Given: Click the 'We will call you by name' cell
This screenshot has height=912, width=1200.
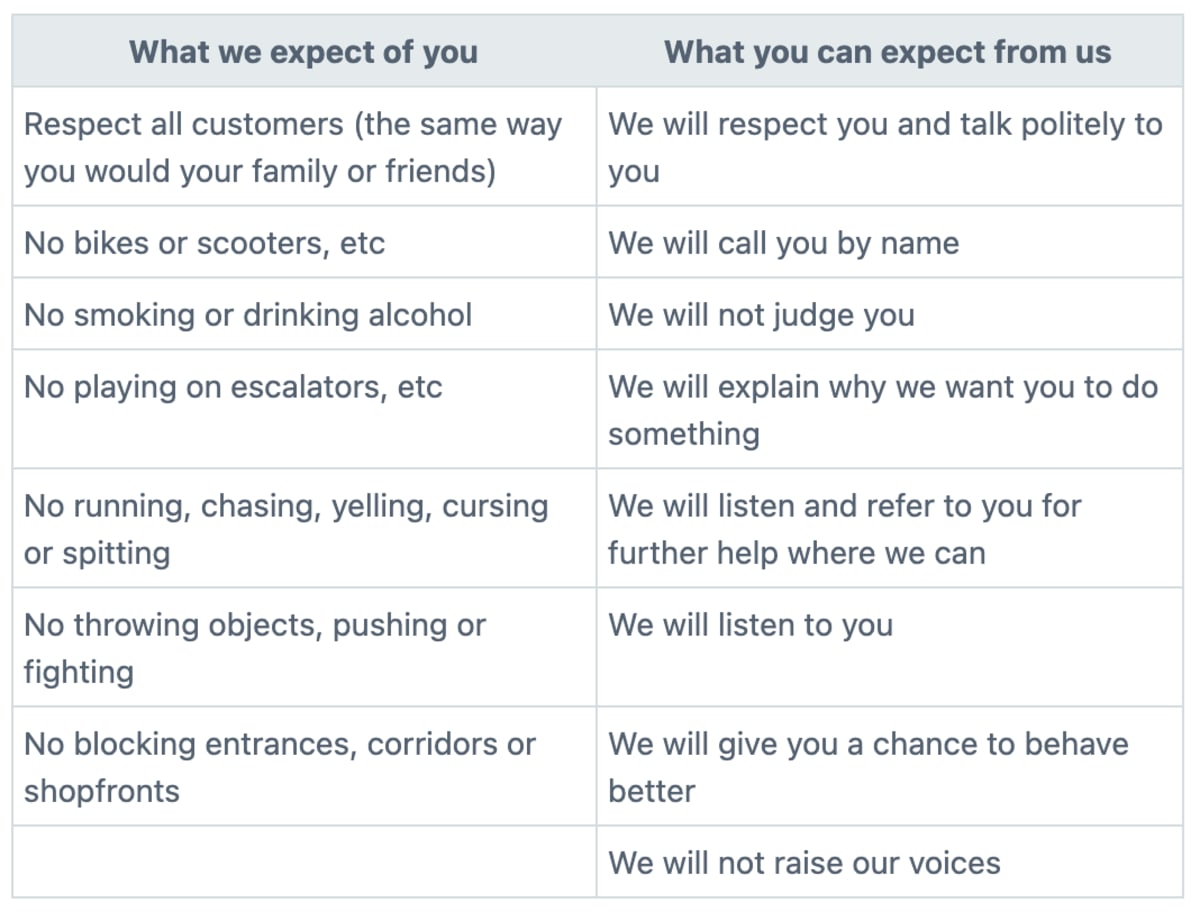Looking at the screenshot, I should pyautogui.click(x=890, y=242).
